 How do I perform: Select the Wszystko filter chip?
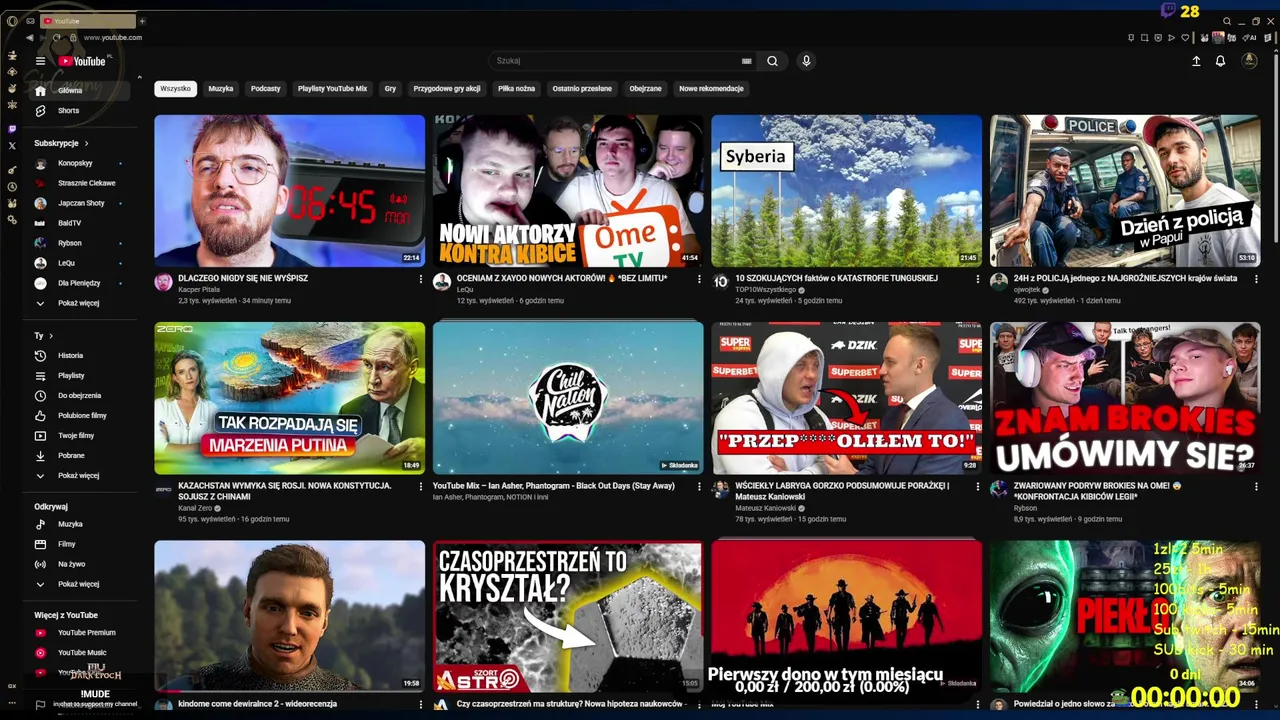pyautogui.click(x=175, y=89)
